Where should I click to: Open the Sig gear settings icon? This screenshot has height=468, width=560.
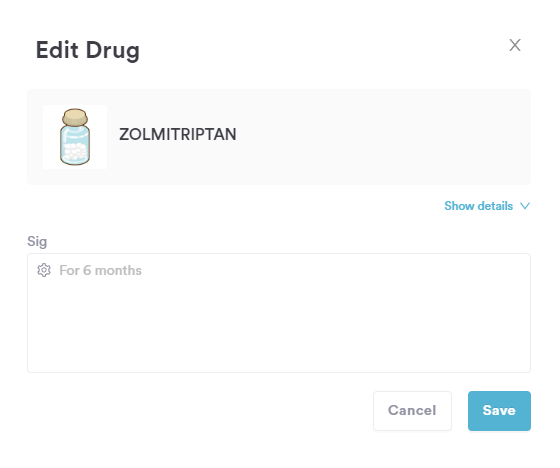(44, 270)
